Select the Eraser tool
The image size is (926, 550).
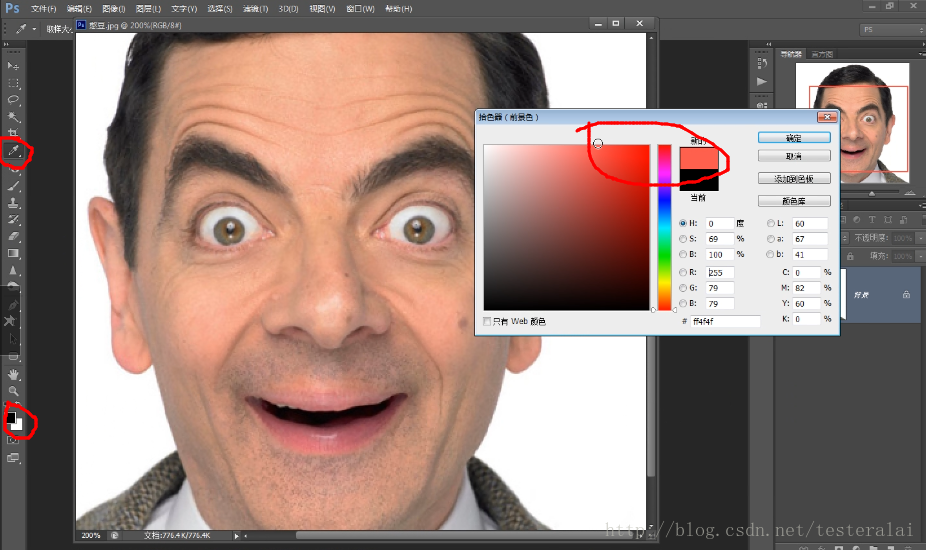13,236
